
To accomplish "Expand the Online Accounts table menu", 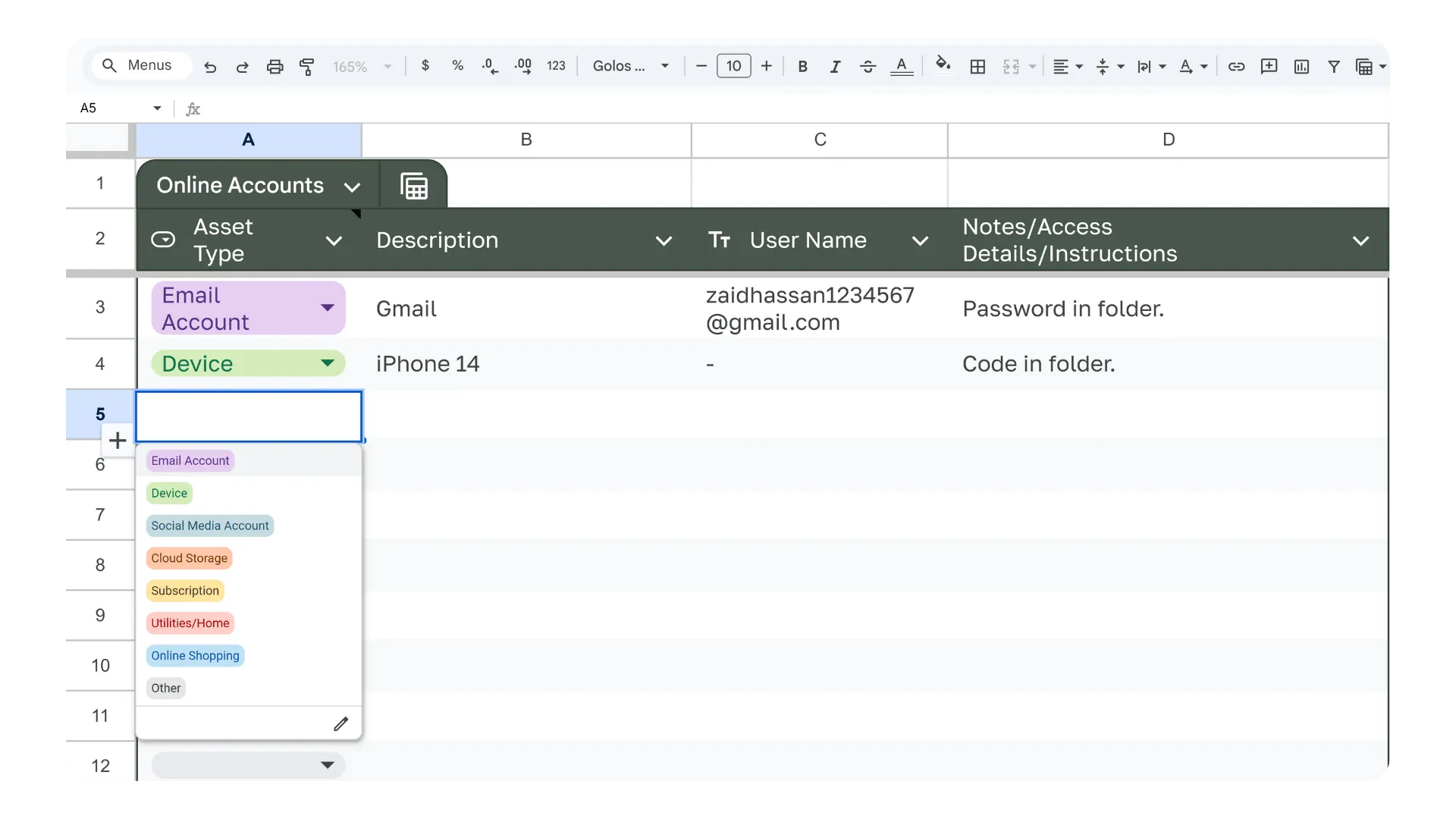I will (352, 187).
